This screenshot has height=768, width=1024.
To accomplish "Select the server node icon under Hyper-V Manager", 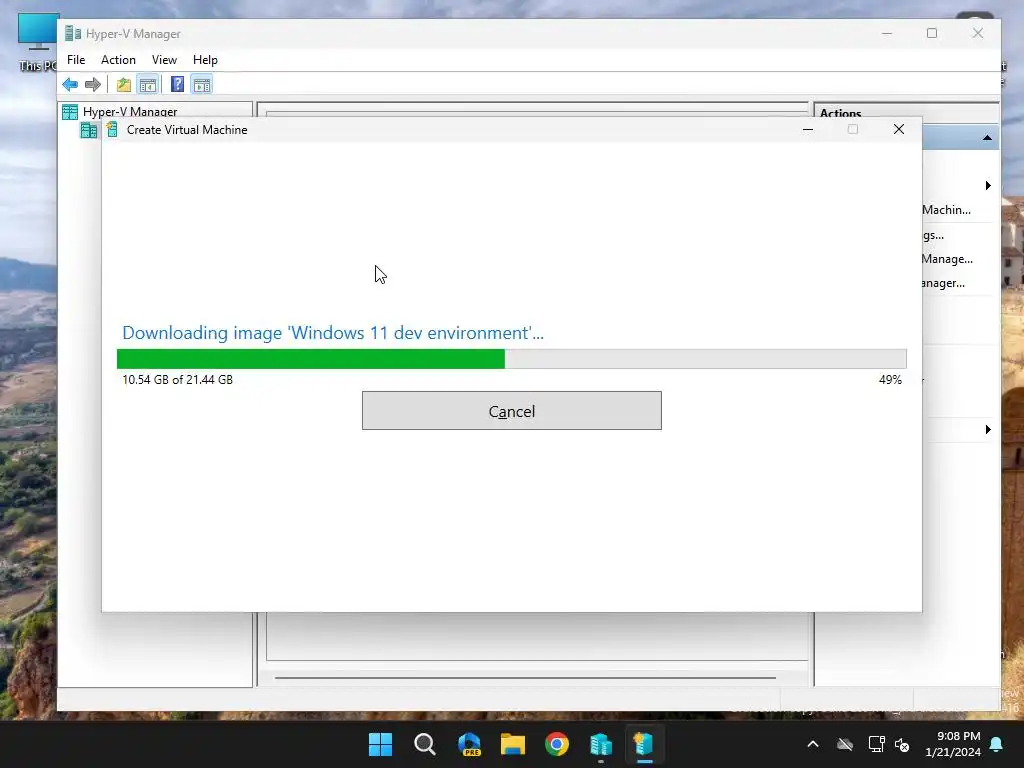I will click(88, 131).
